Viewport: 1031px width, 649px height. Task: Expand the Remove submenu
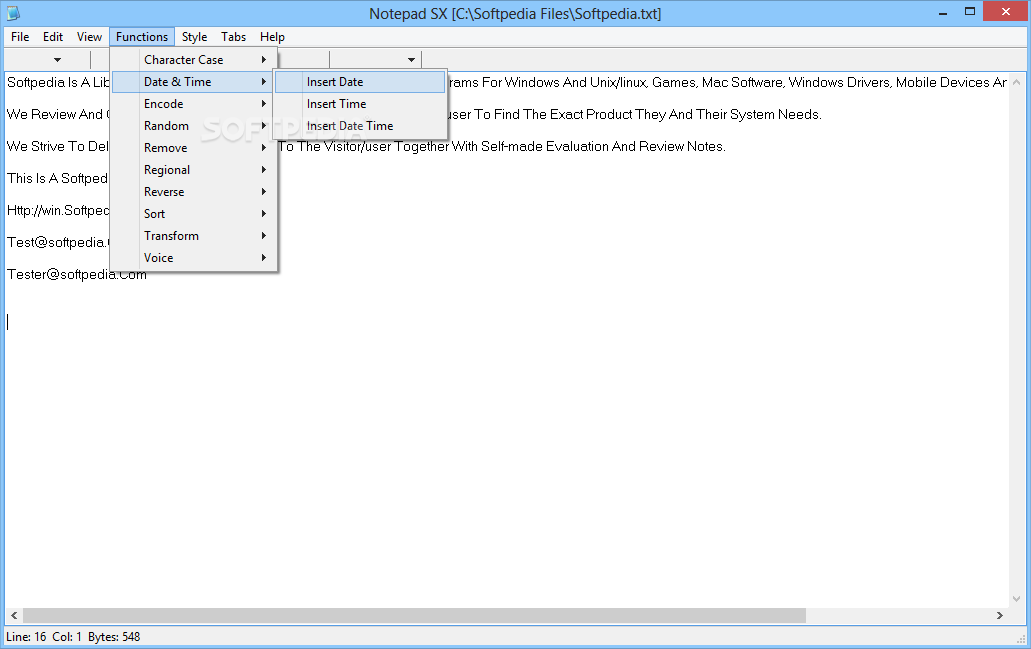(x=193, y=148)
